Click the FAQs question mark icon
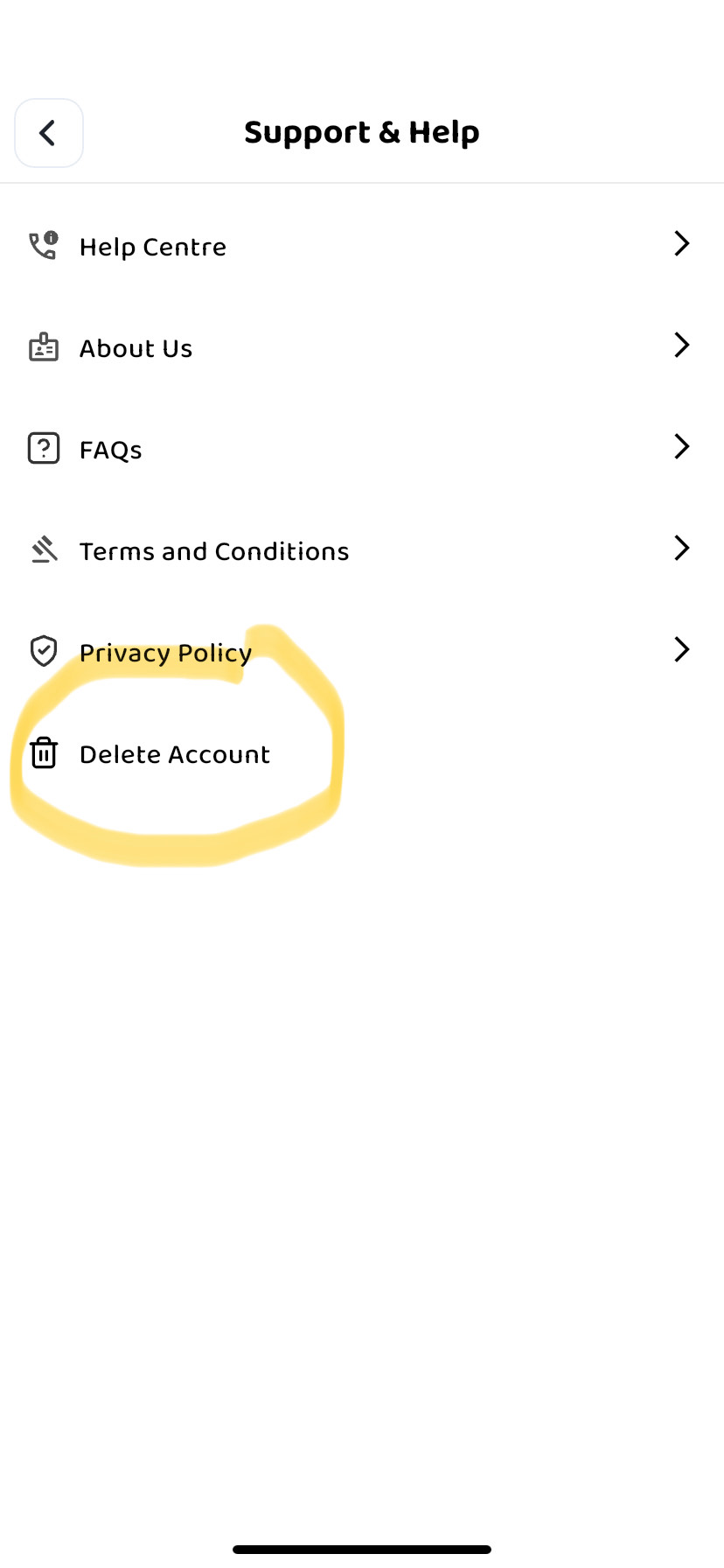Screen dimensions: 724x1568 coord(44,448)
